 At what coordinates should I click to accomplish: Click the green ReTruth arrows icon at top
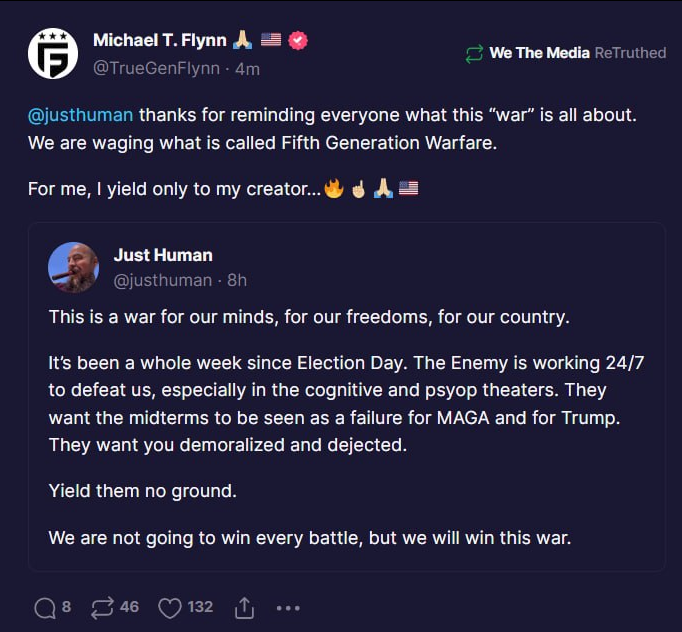click(474, 53)
